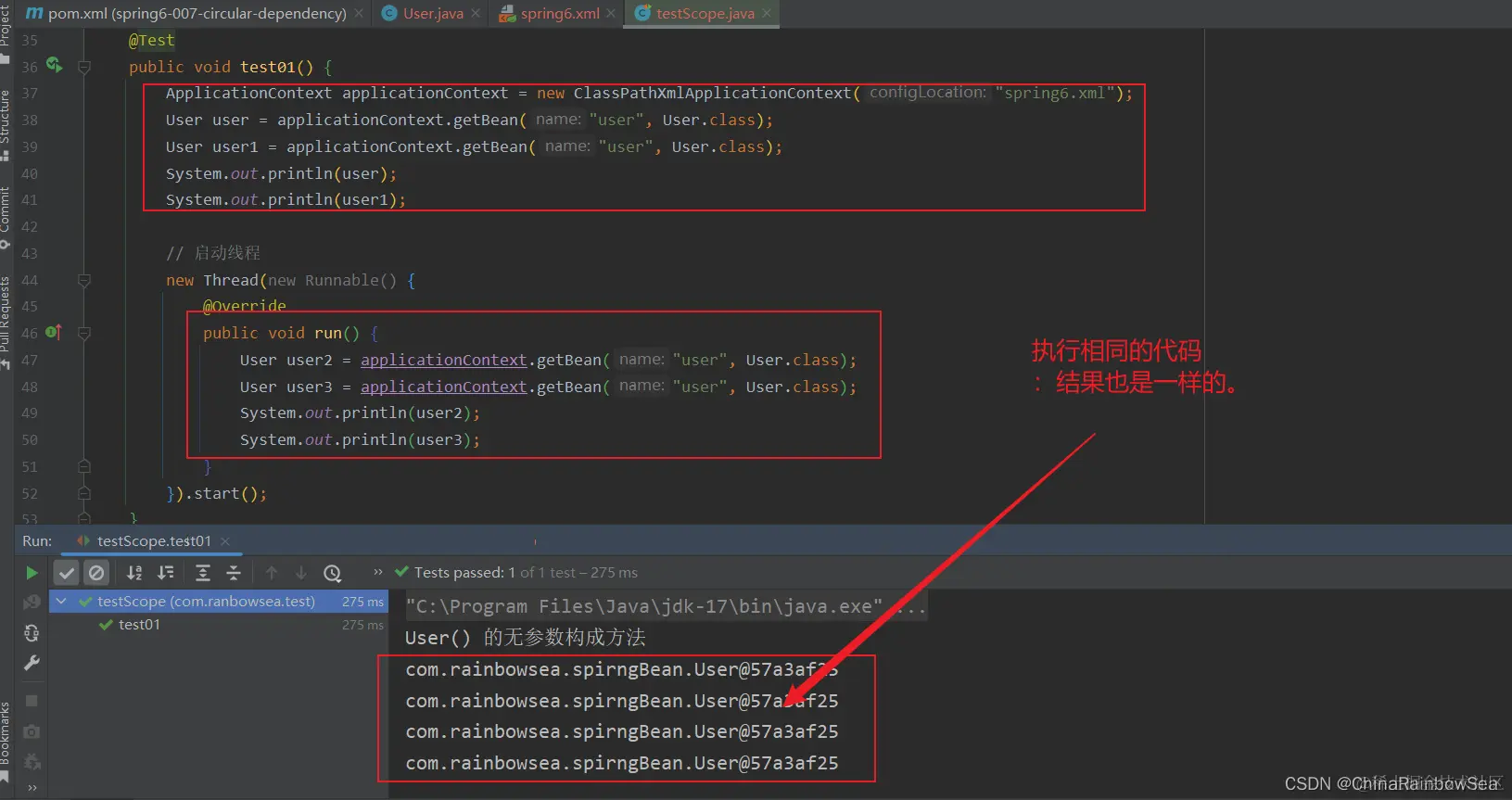
Task: Open the testScope.test01 run tab
Action: 154,541
